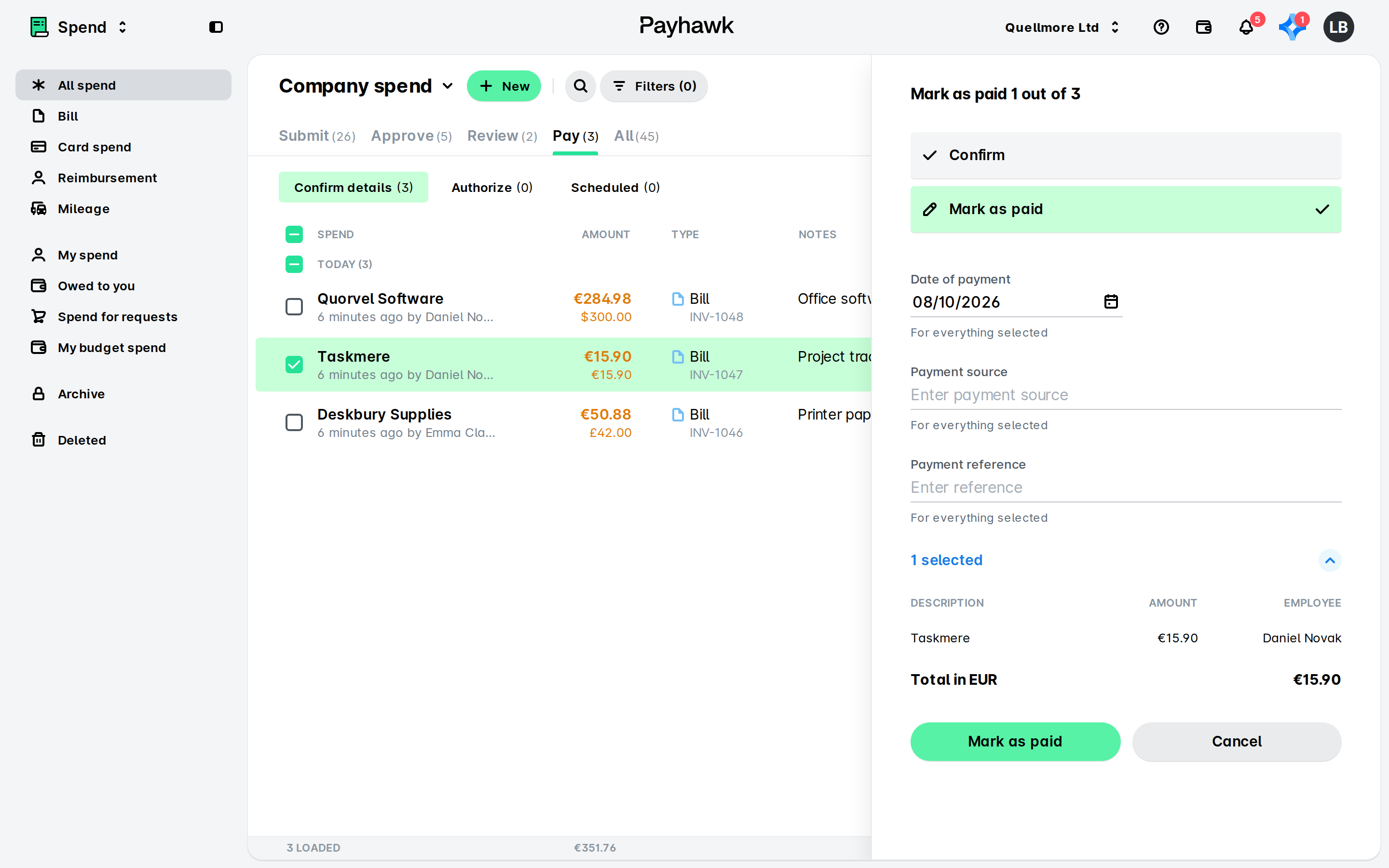
Task: Open Card spend in sidebar
Action: click(x=123, y=147)
